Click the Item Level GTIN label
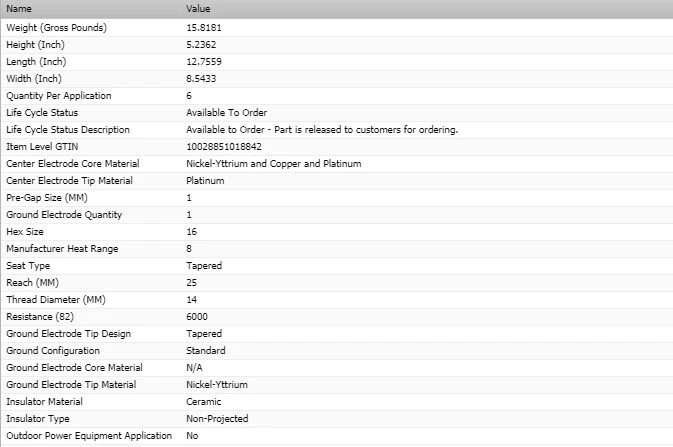This screenshot has height=447, width=673. (42, 147)
